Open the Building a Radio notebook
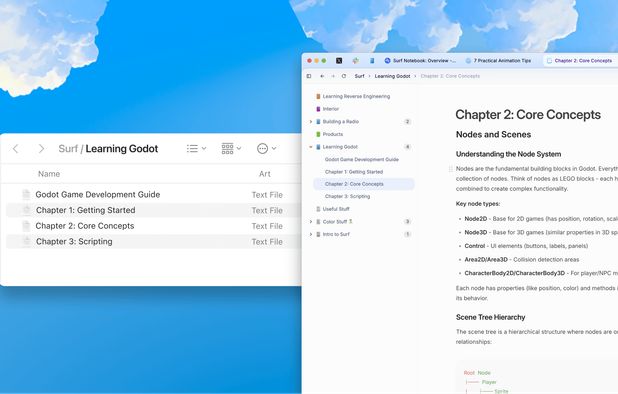618x394 pixels. [x=341, y=121]
